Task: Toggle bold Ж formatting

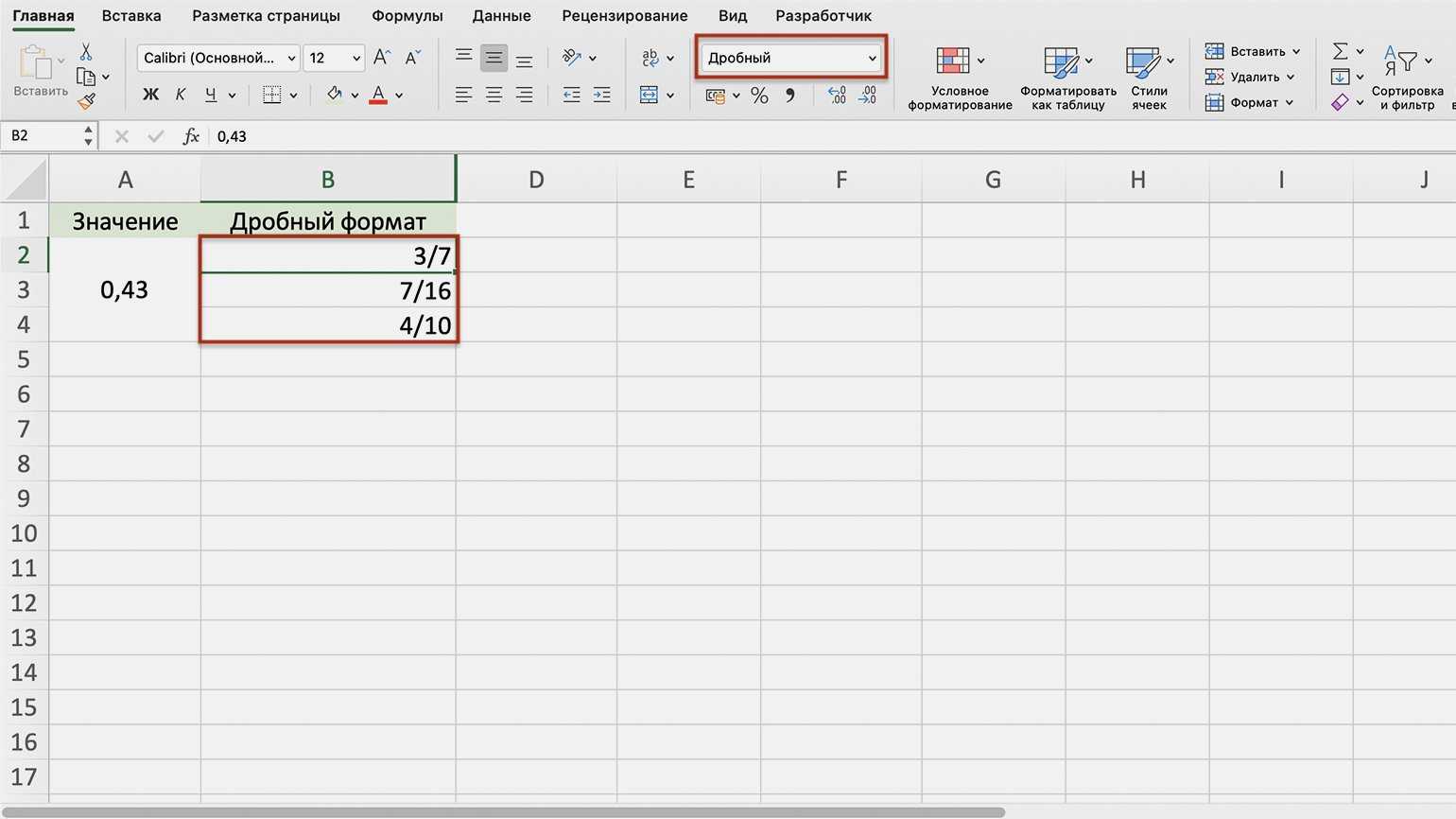Action: click(x=150, y=95)
